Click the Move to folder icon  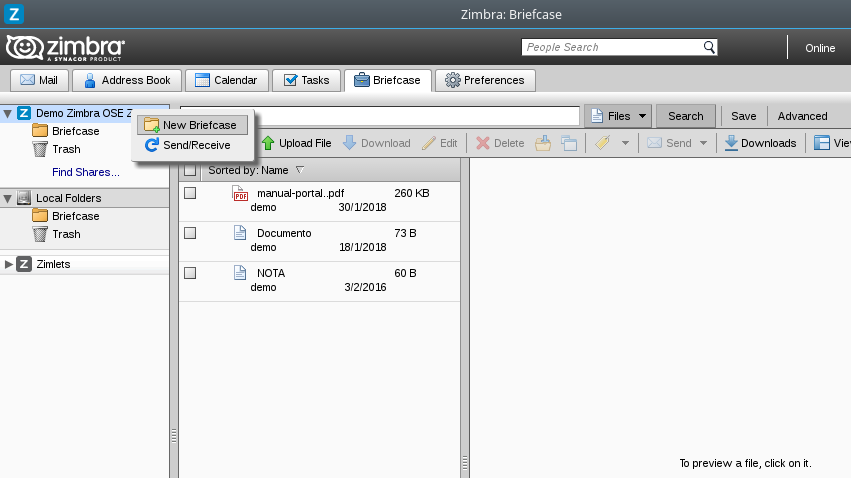tap(543, 143)
